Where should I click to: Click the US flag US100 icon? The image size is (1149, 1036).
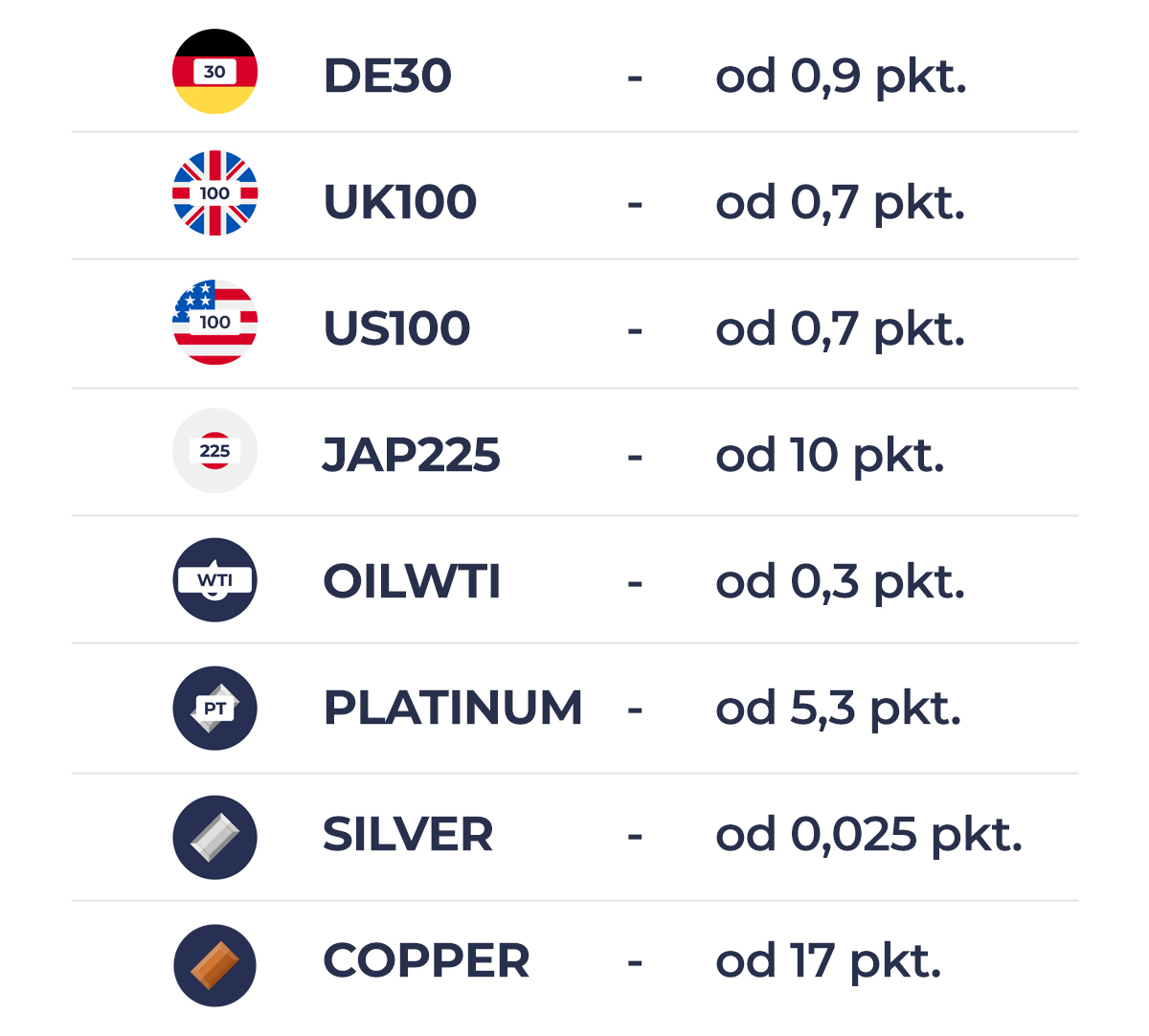pyautogui.click(x=214, y=323)
